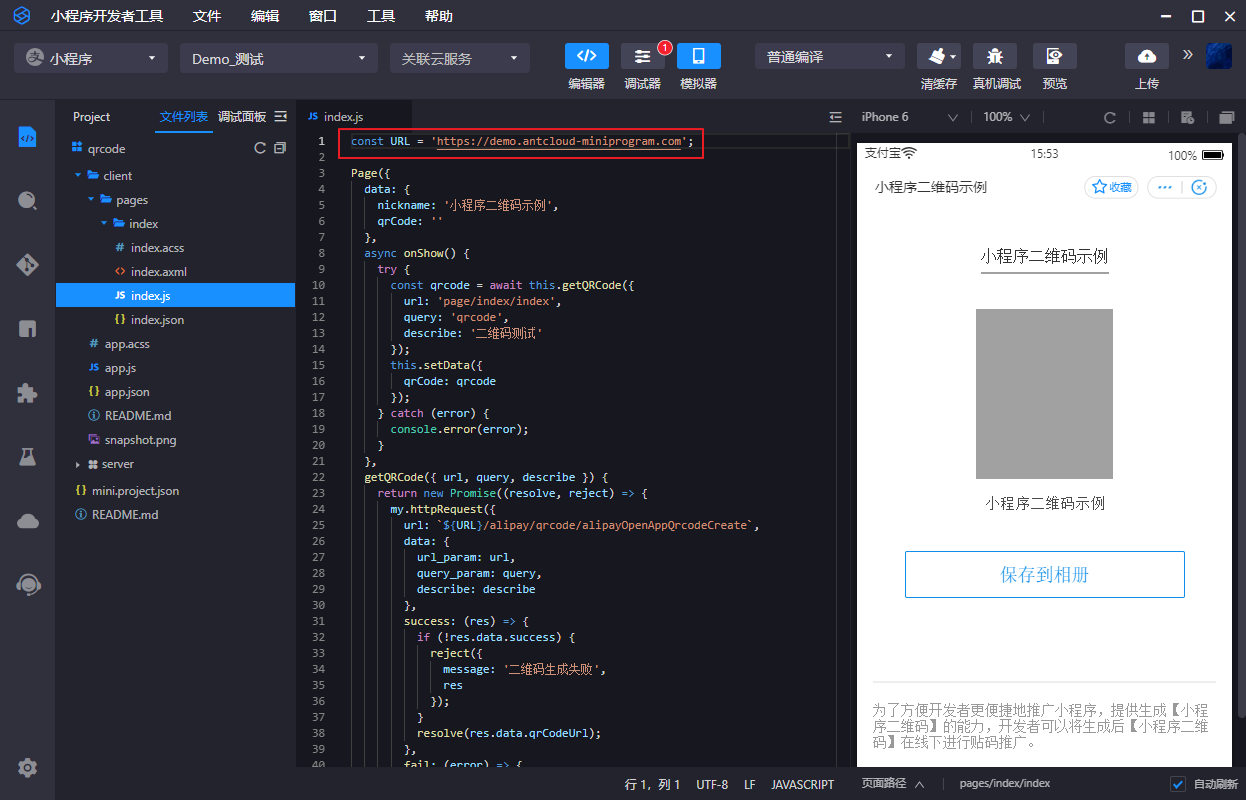Image resolution: width=1246 pixels, height=800 pixels.
Task: Open the 清缓存 dropdown arrow
Action: click(x=954, y=57)
